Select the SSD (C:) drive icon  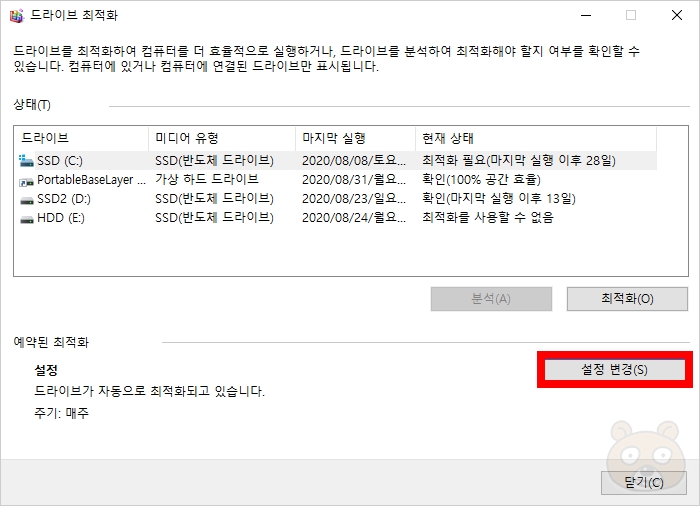(x=26, y=161)
